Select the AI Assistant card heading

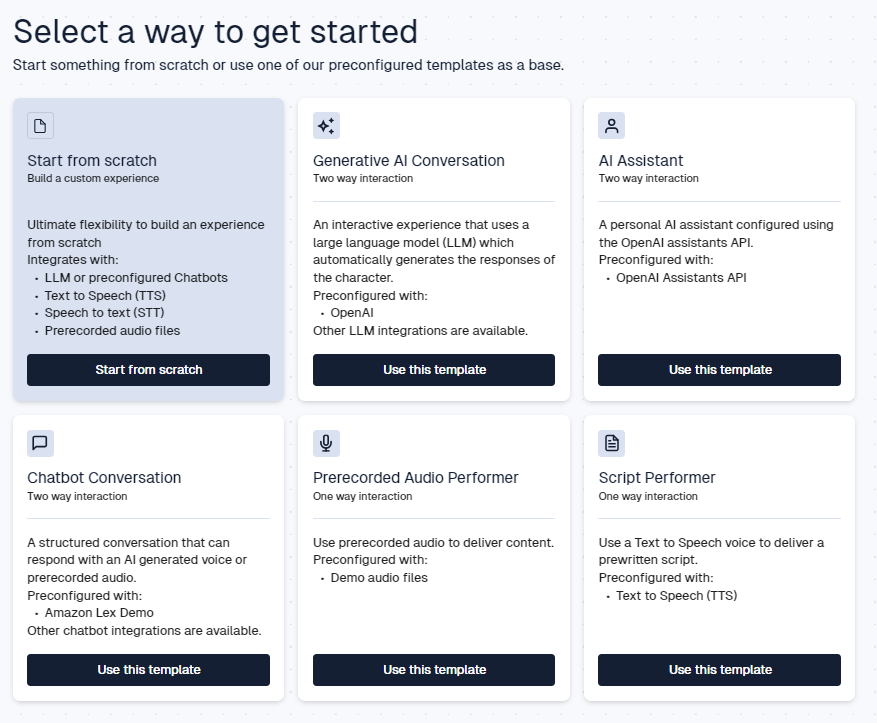(641, 161)
